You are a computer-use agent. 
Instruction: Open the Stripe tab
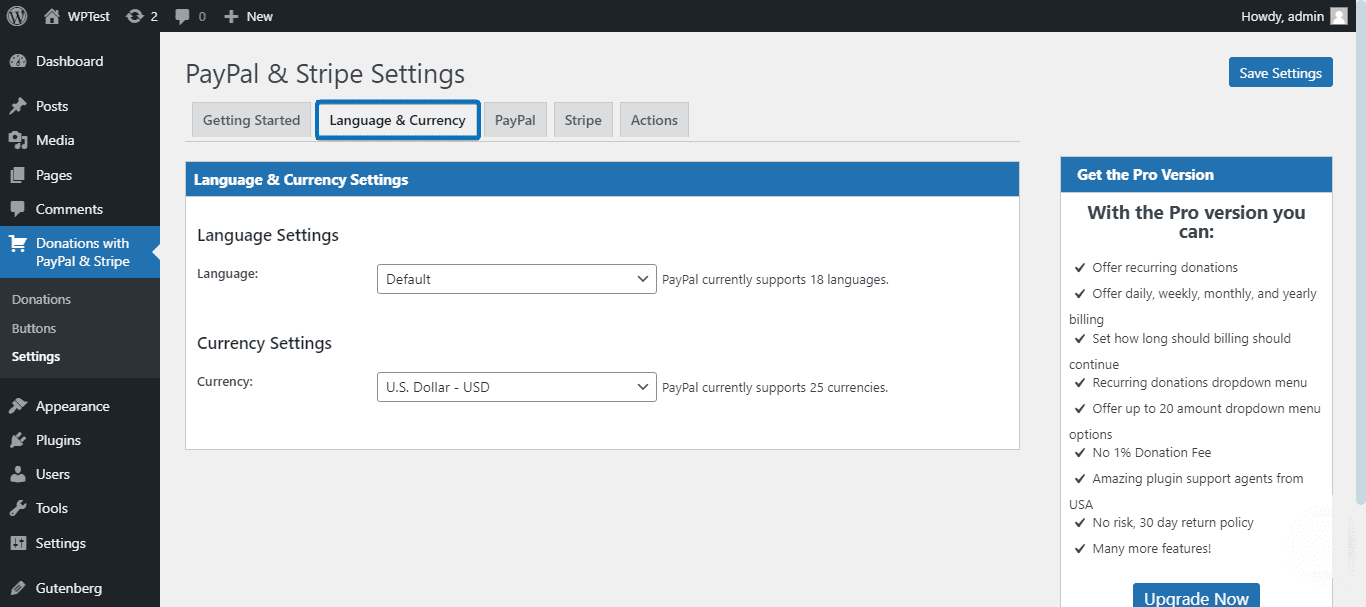tap(583, 120)
